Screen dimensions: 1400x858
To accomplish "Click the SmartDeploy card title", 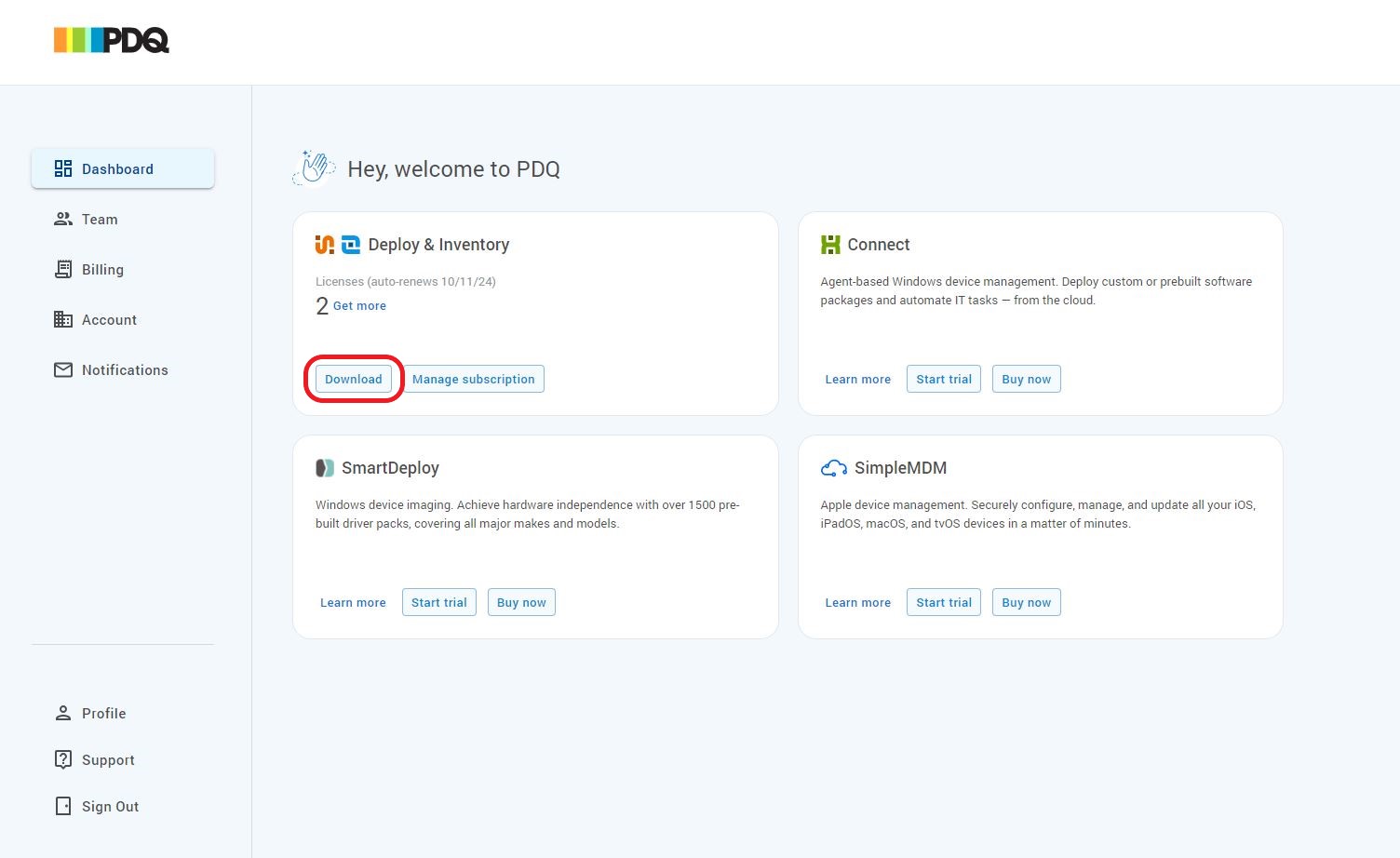I will (x=390, y=468).
